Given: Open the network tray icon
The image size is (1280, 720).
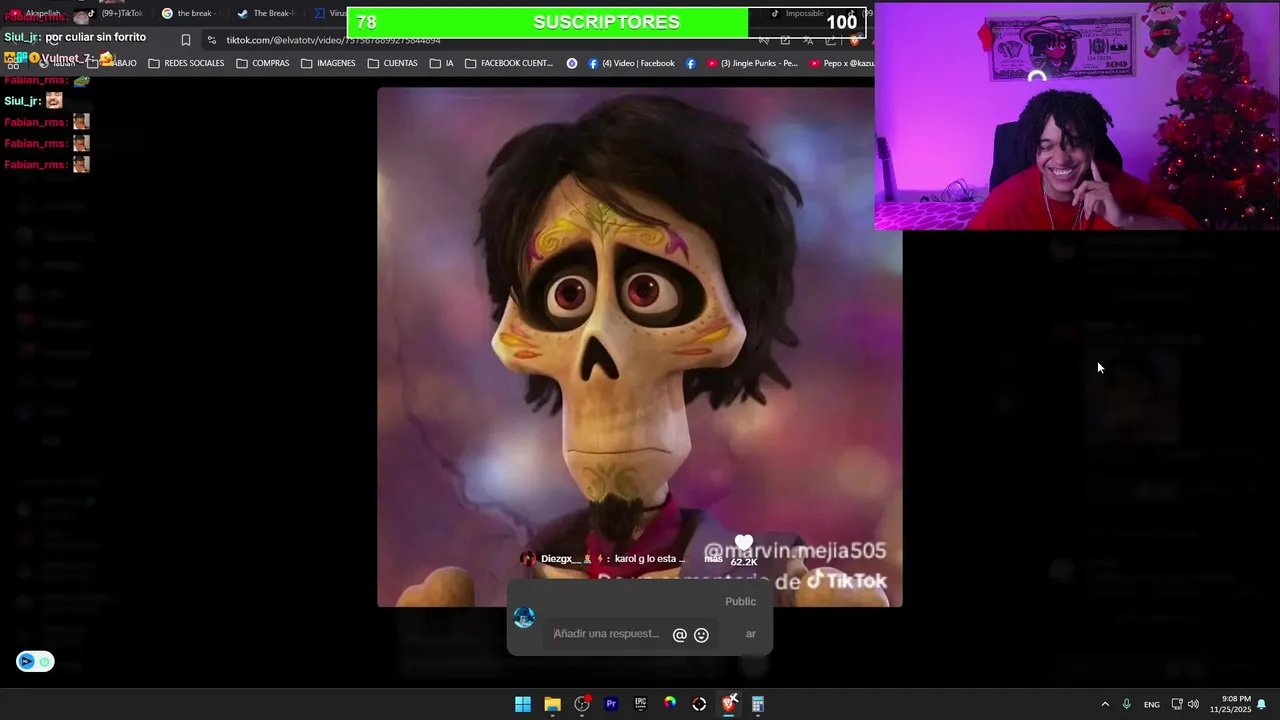Looking at the screenshot, I should click(1177, 704).
